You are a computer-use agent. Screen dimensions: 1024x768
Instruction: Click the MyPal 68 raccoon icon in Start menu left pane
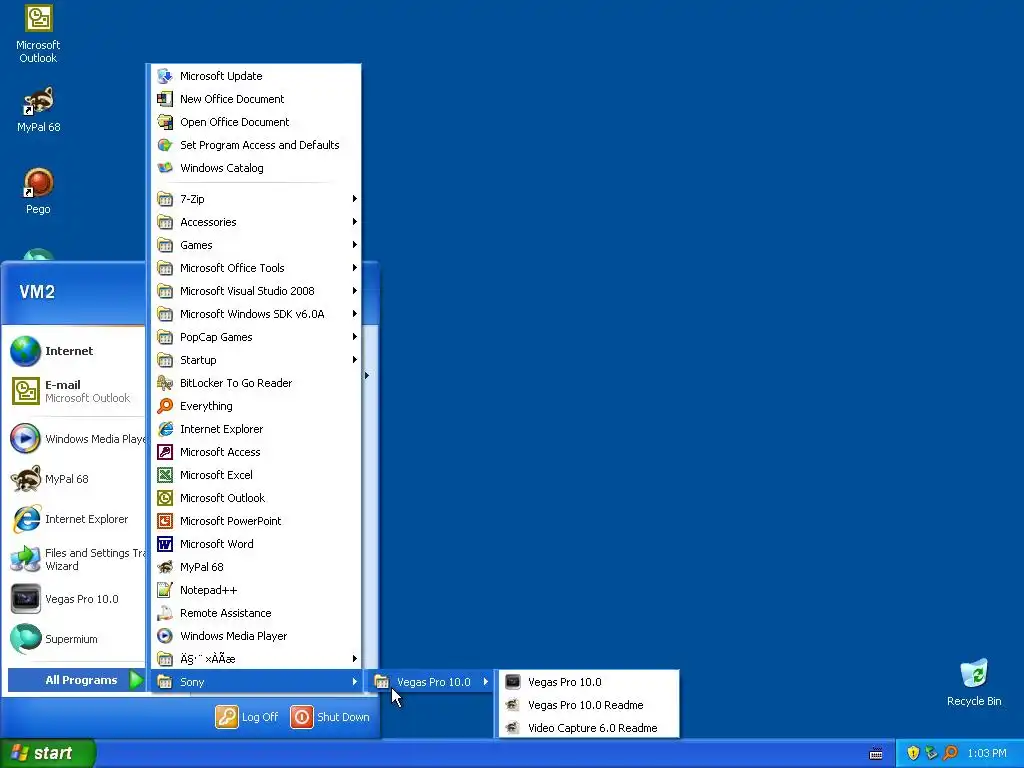coord(25,479)
